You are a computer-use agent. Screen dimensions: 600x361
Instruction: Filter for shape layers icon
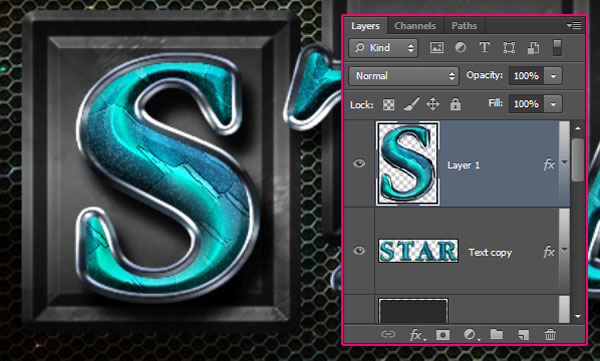tap(509, 48)
